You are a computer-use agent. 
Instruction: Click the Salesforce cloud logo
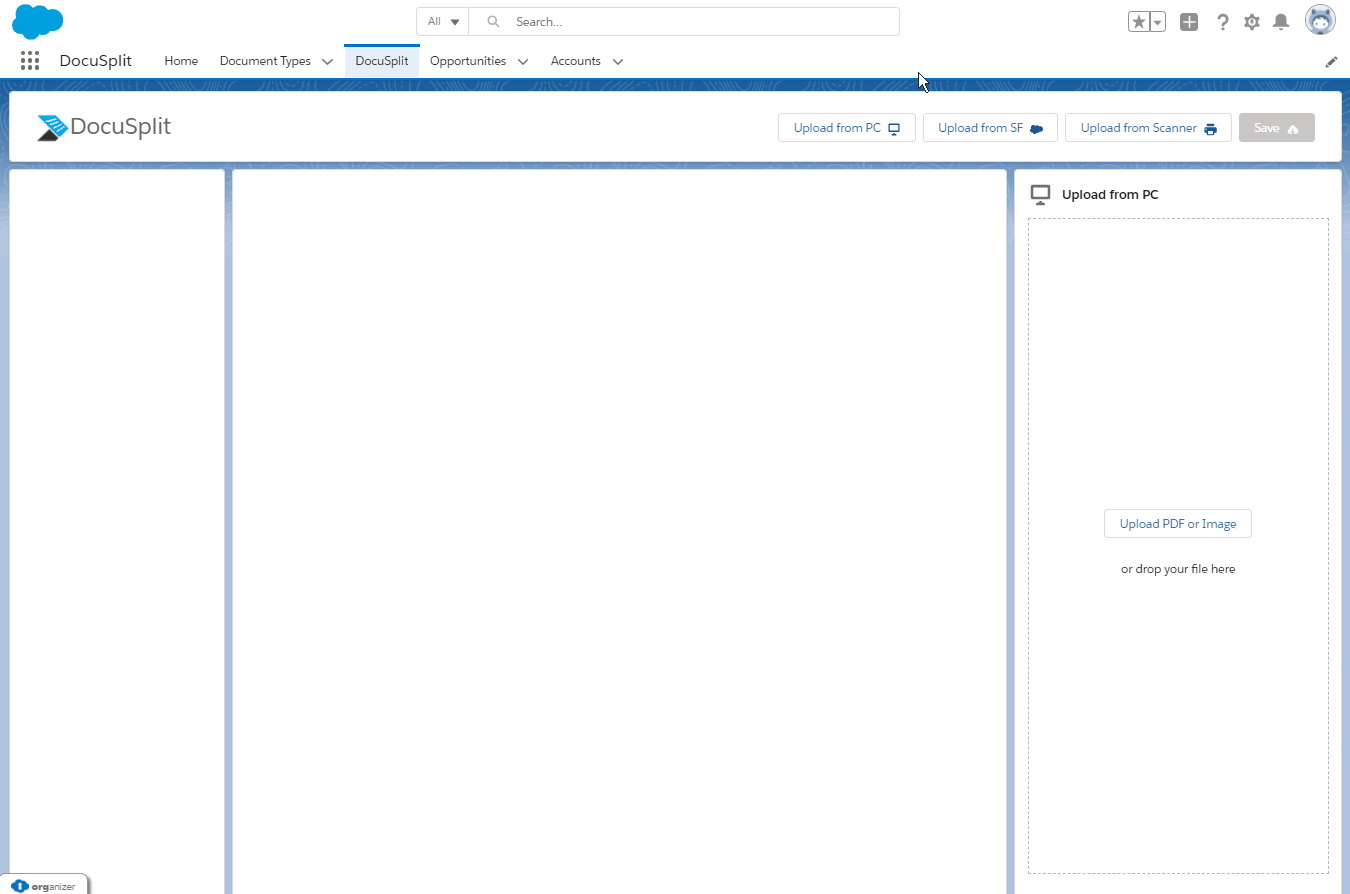point(38,21)
